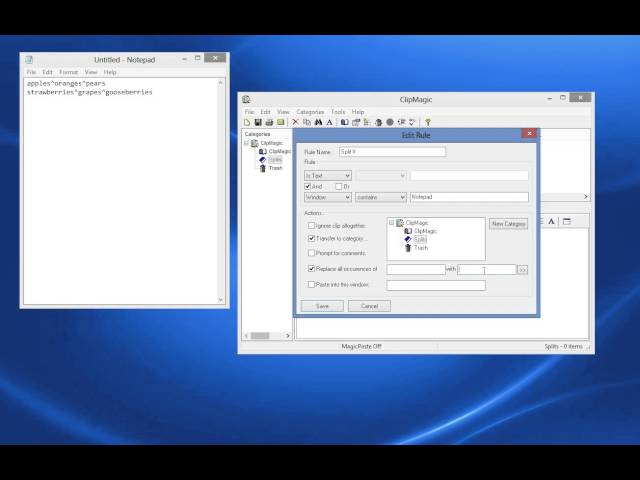Open the View menu in ClipMagic

[x=283, y=112]
